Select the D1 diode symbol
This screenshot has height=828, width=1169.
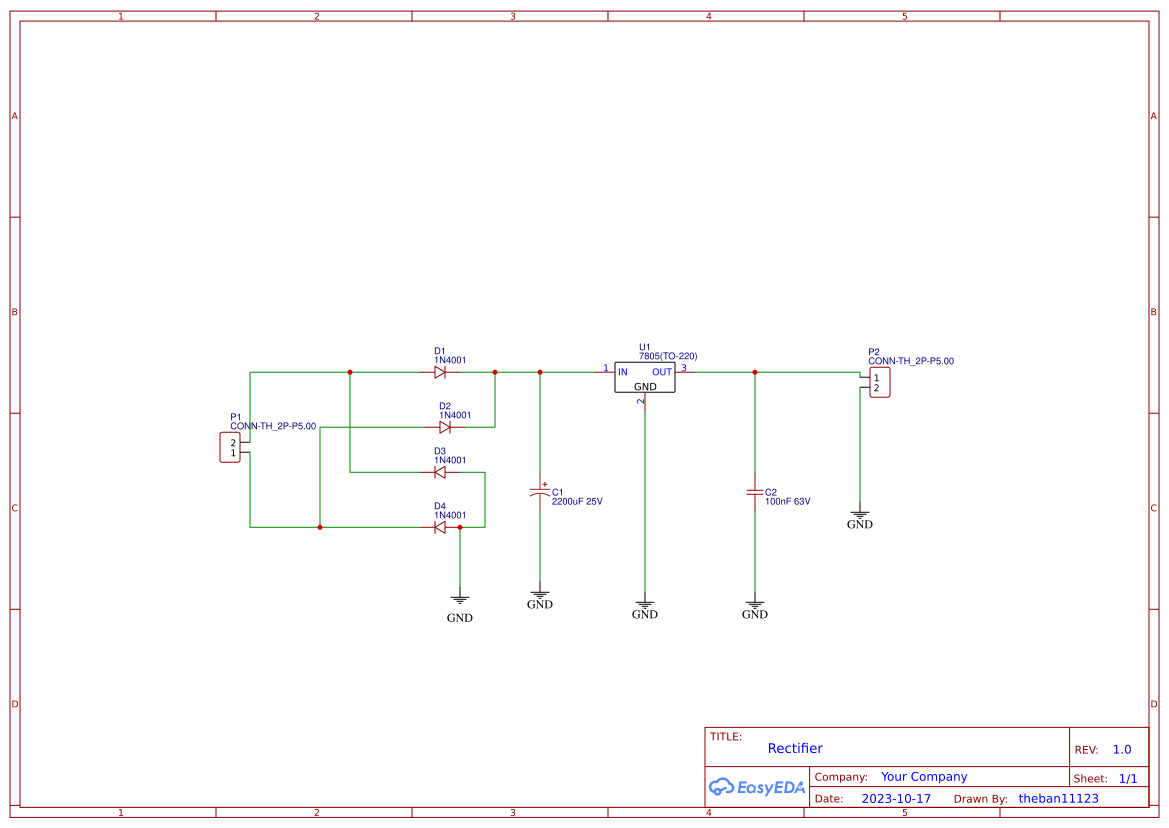(440, 372)
